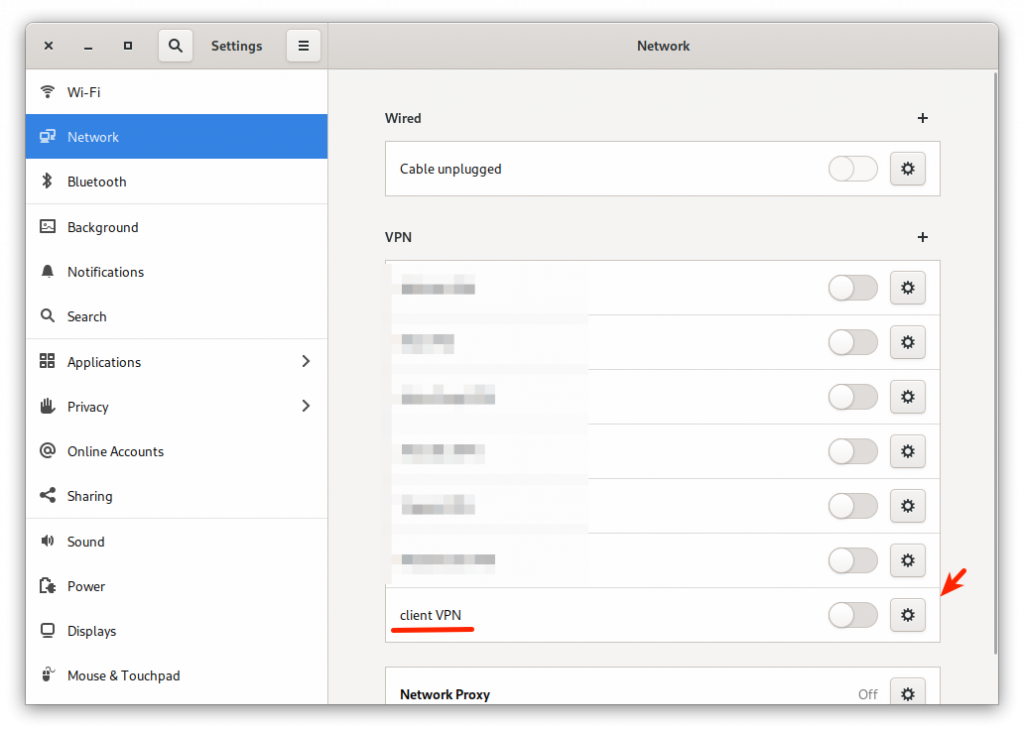
Task: Open the client VPN gear settings
Action: (907, 615)
